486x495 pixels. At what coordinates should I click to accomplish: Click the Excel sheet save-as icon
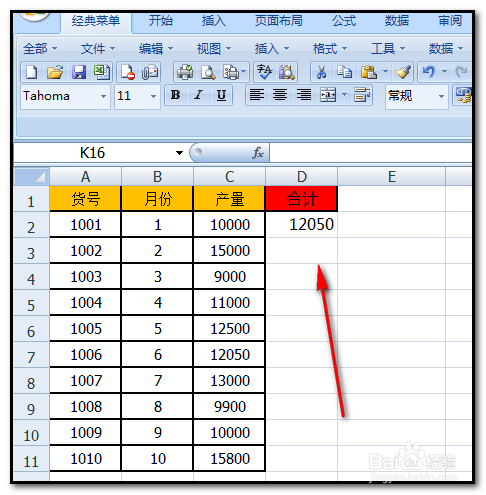point(102,72)
